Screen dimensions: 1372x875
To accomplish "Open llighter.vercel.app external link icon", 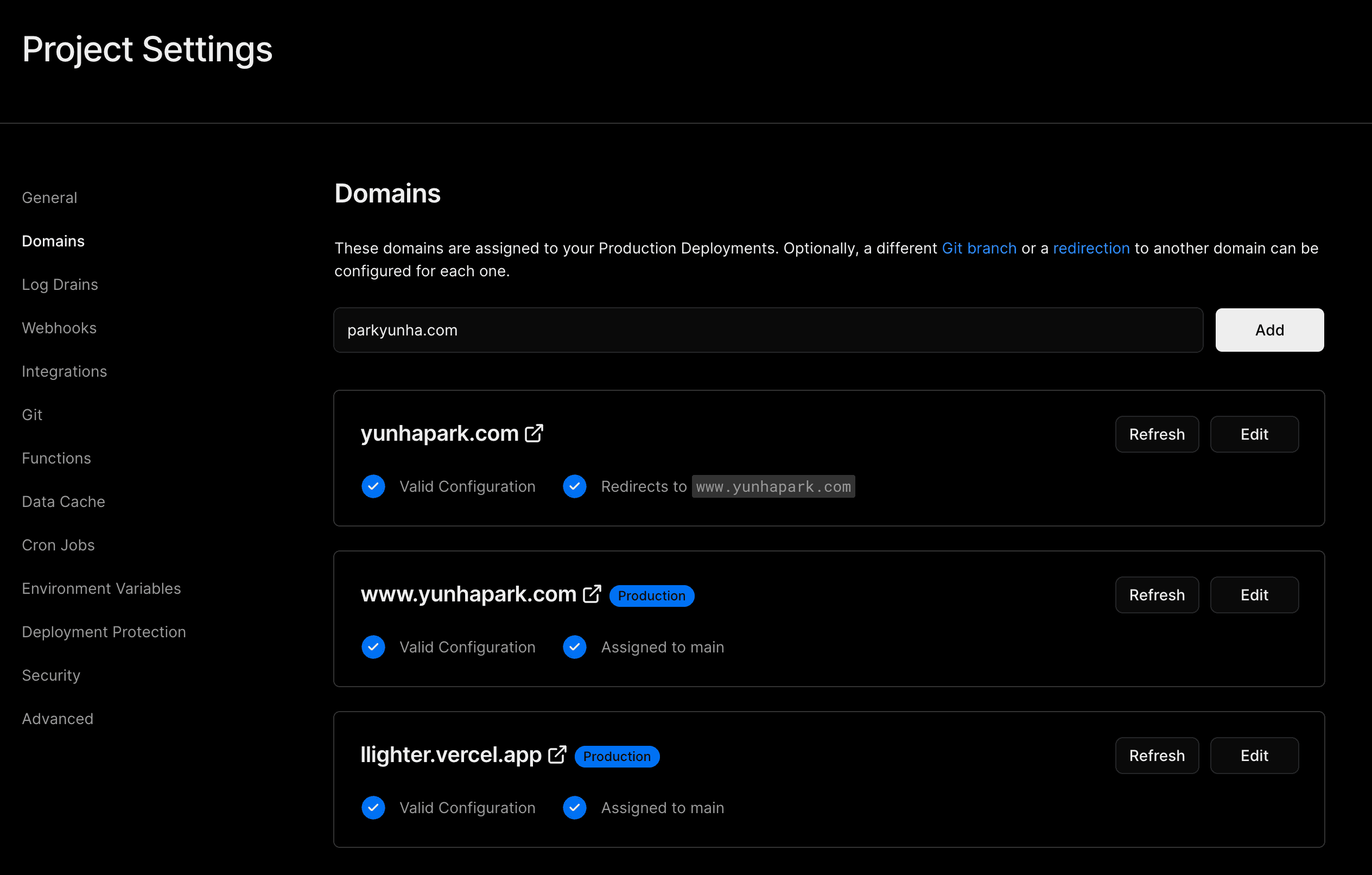I will click(x=557, y=754).
